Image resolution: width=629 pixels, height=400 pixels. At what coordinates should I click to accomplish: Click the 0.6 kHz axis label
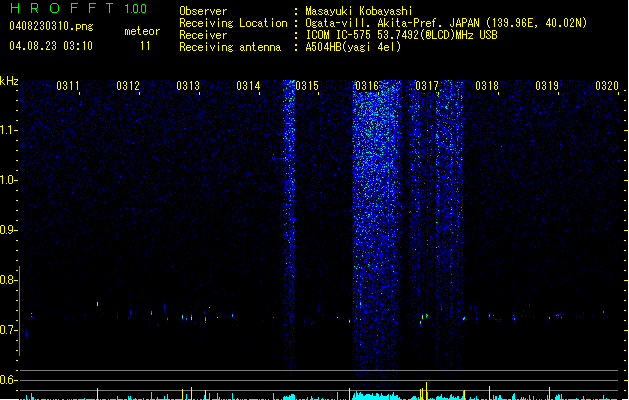point(8,380)
